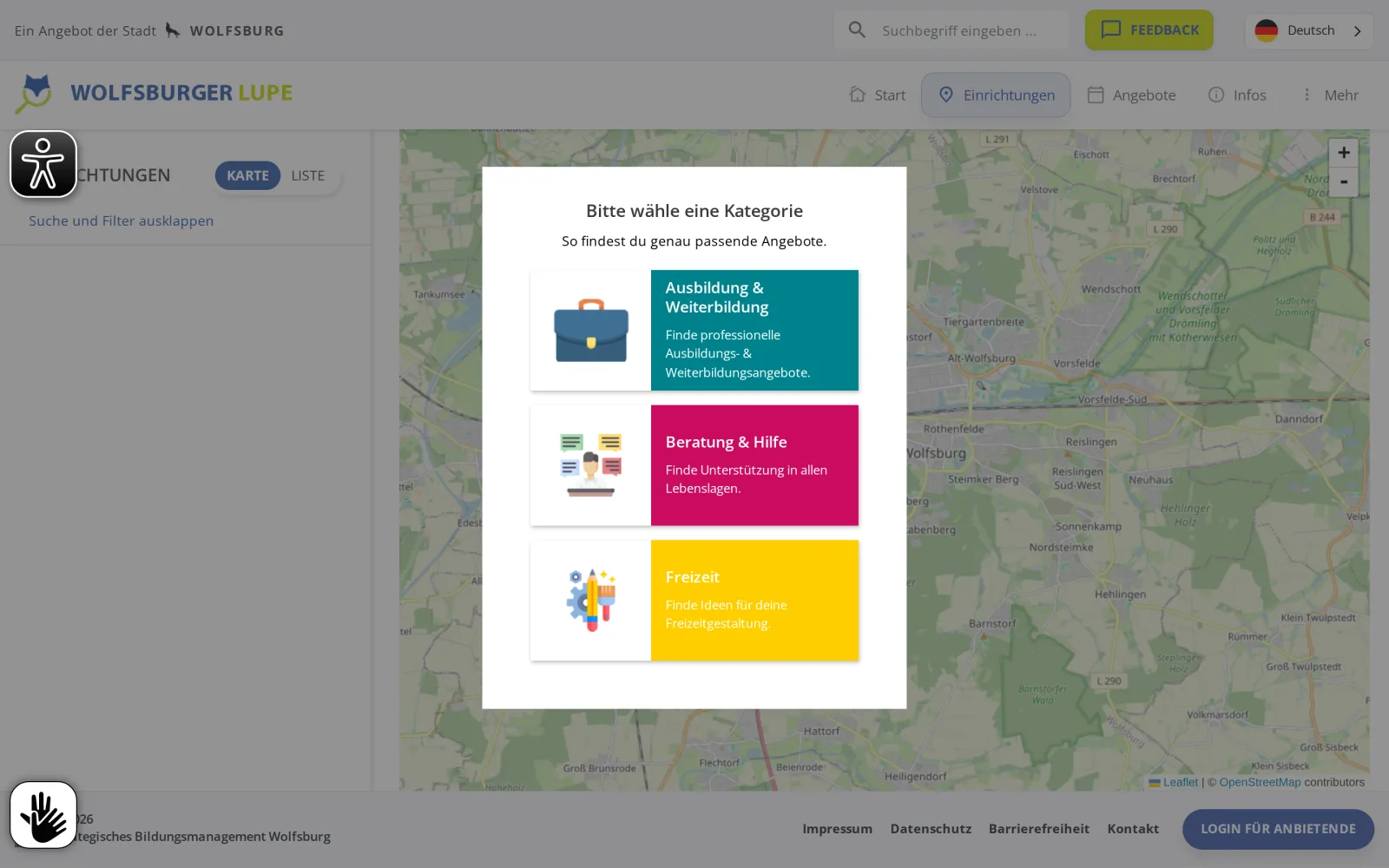Open the Infos tab
This screenshot has width=1389, height=868.
click(x=1237, y=95)
